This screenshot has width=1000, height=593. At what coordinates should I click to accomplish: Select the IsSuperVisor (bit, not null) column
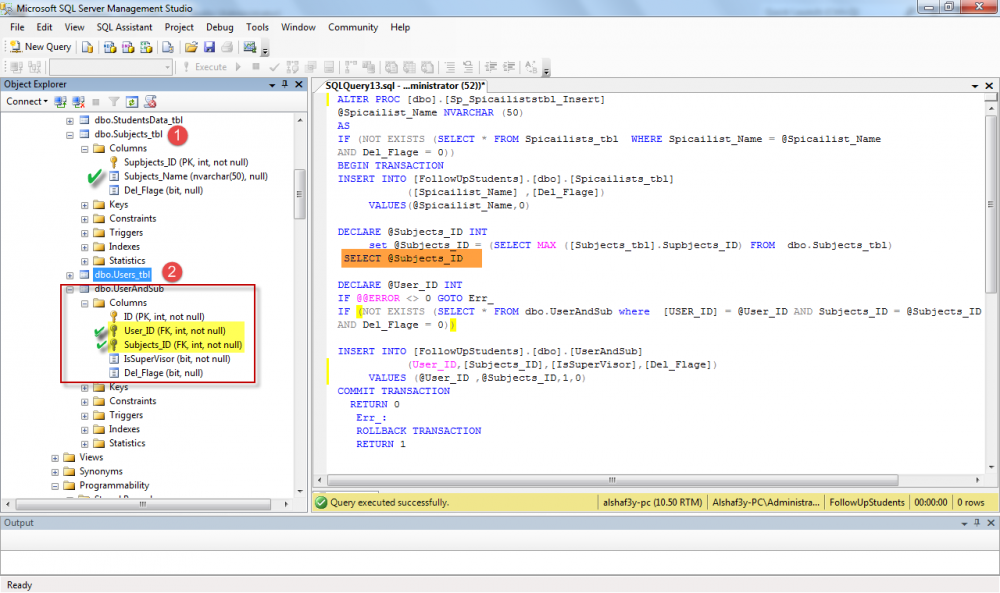[x=177, y=359]
